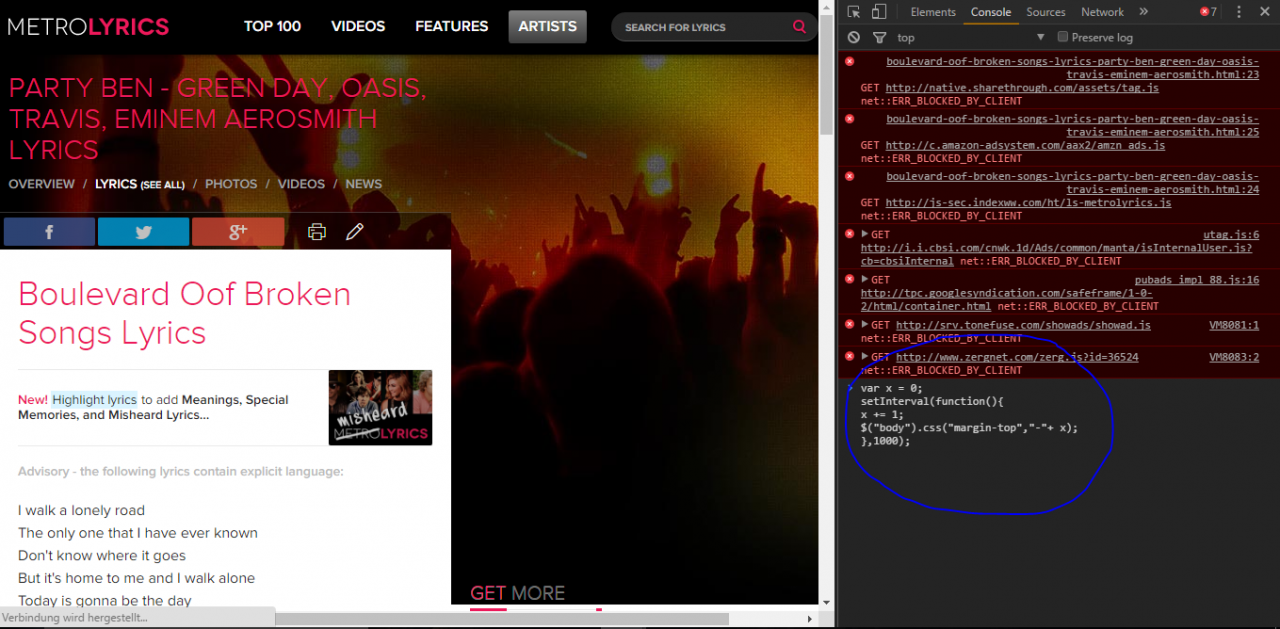This screenshot has height=629, width=1280.
Task: Click the print lyrics icon
Action: pos(317,232)
